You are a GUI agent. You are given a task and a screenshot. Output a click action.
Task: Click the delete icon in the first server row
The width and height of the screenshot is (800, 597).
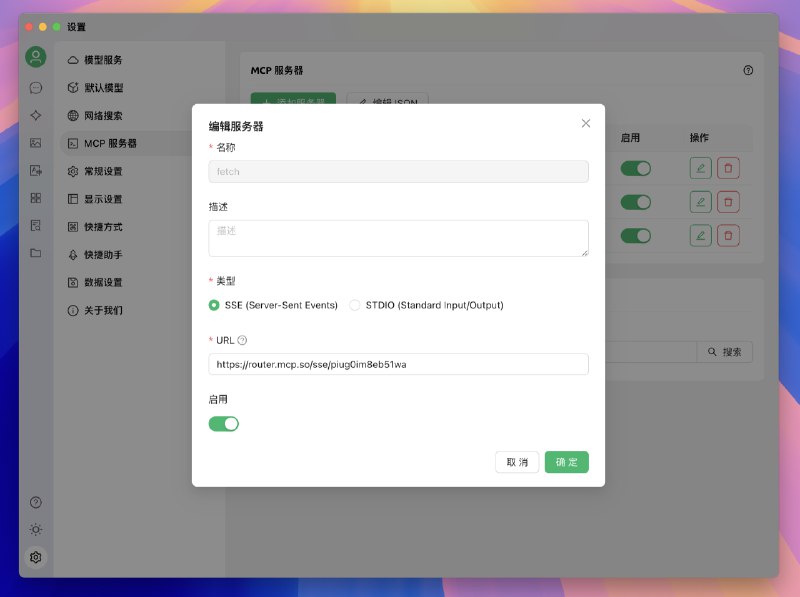click(728, 168)
